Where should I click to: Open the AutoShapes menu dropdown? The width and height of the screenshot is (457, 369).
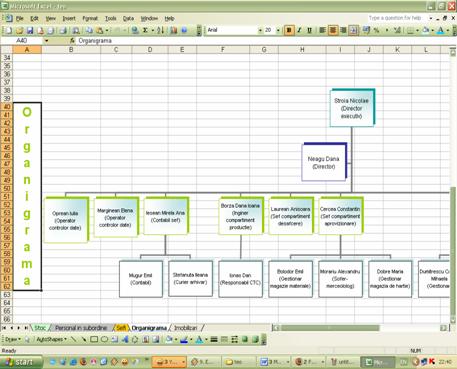pos(51,339)
